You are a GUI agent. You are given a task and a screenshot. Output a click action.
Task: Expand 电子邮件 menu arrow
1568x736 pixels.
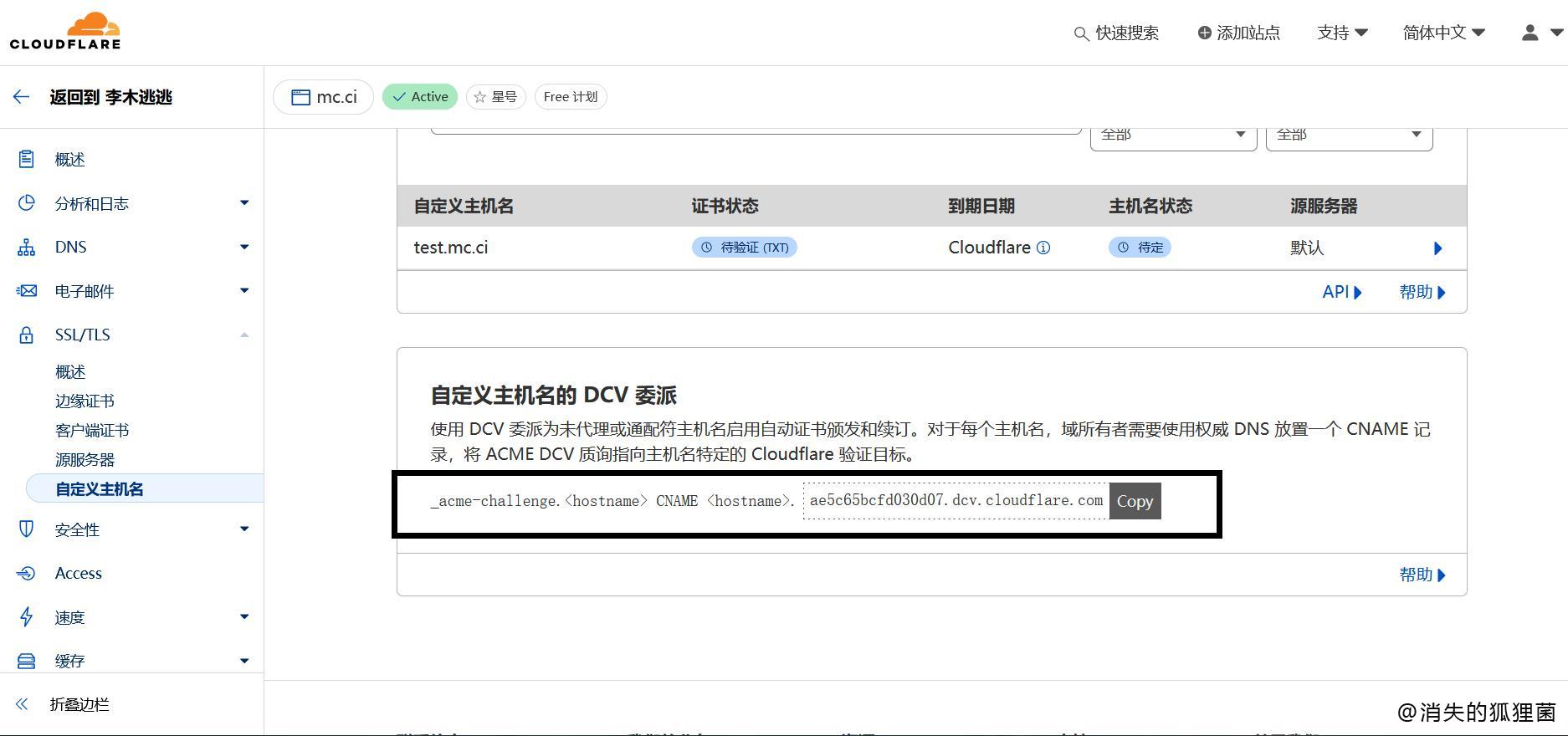(244, 290)
